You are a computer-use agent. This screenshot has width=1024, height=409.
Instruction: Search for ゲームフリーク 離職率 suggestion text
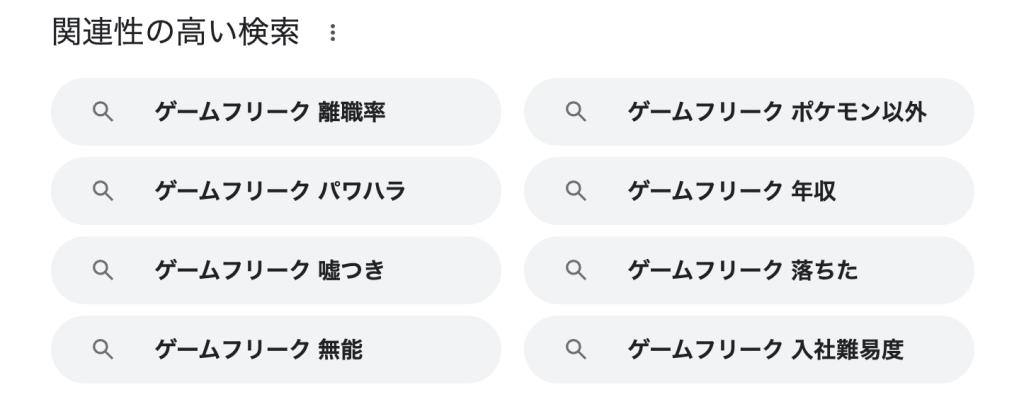click(x=270, y=112)
